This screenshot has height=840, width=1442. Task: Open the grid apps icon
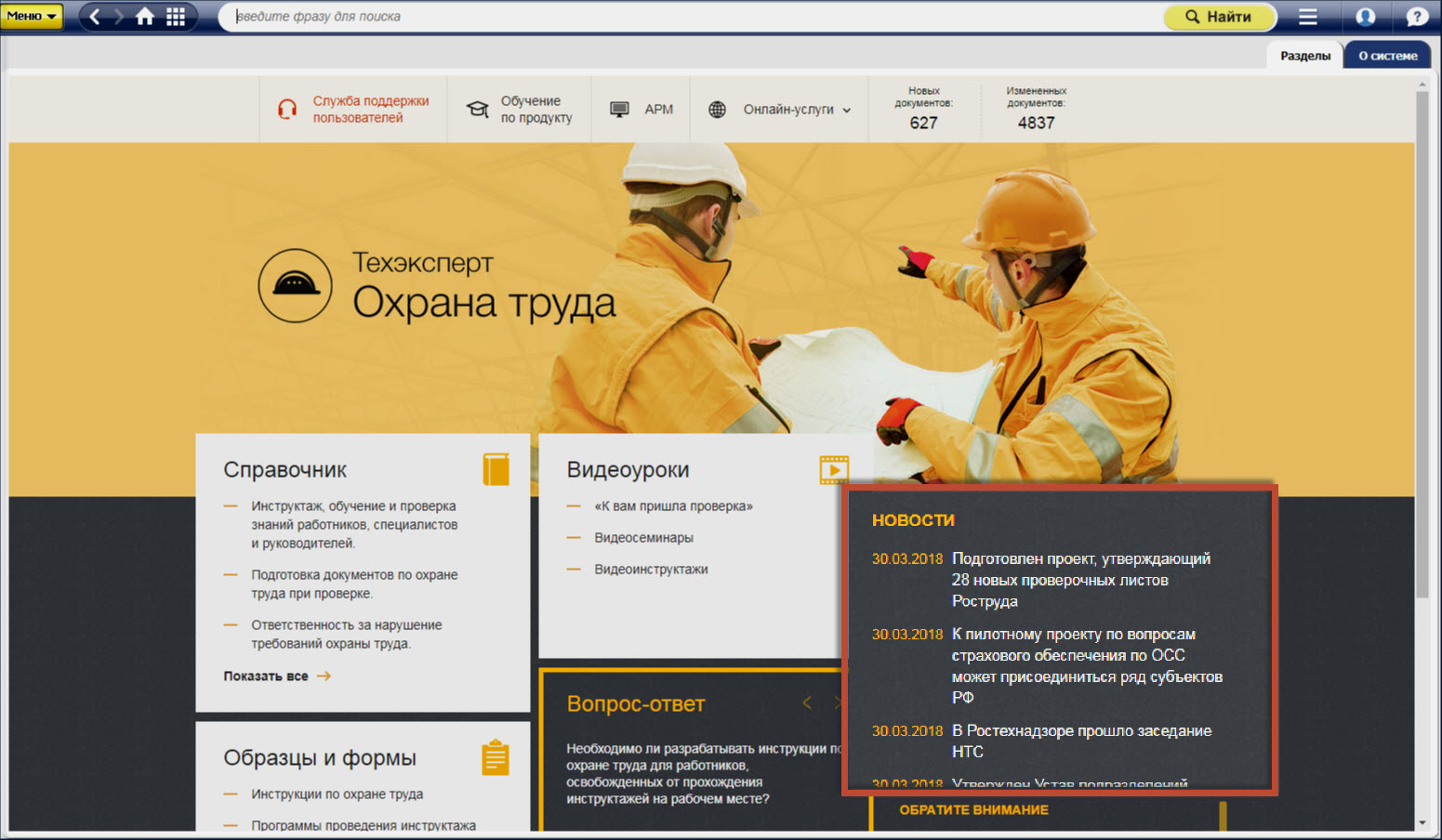coord(176,17)
